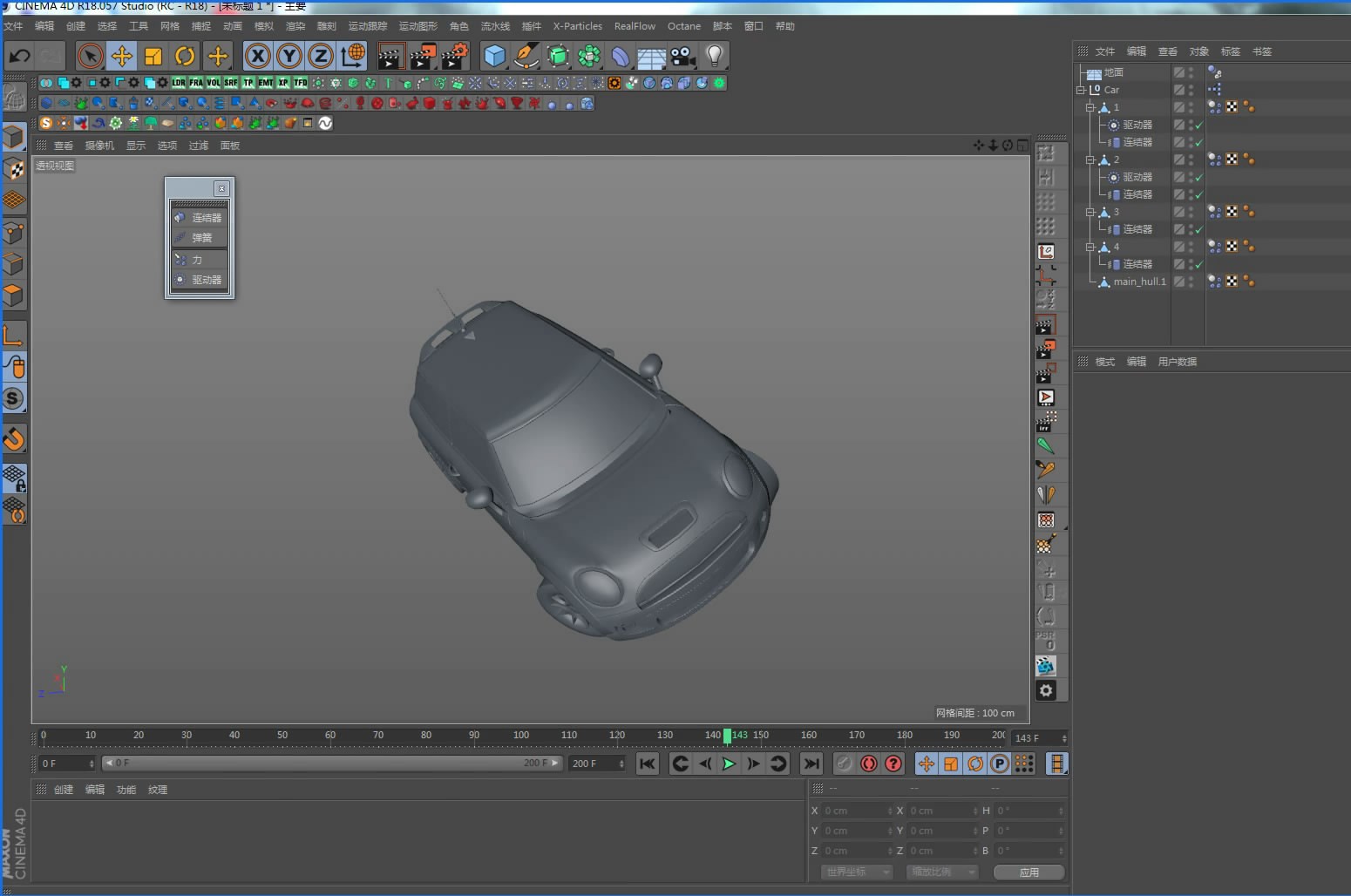Activate the Scale tool
Screen dimensions: 1351x896
153,57
